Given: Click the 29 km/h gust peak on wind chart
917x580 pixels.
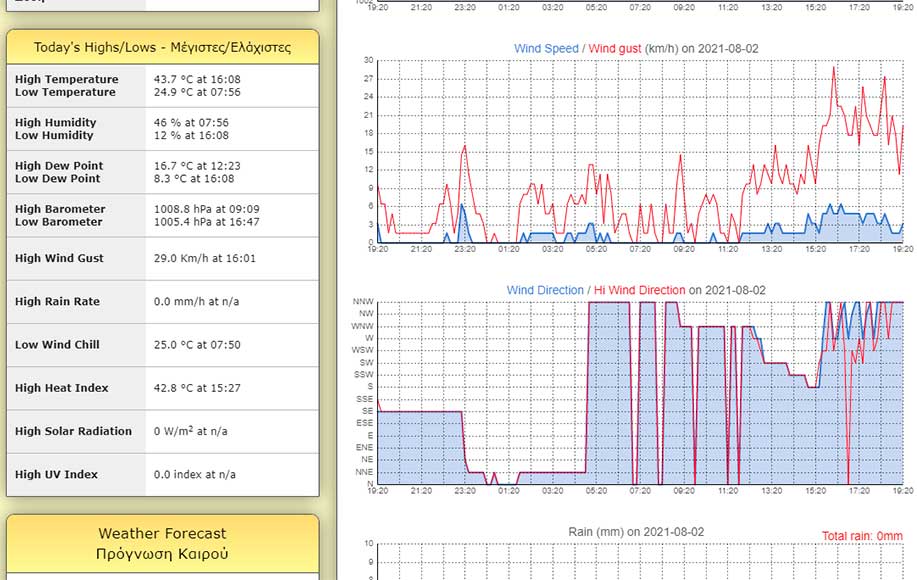Looking at the screenshot, I should coord(833,67).
